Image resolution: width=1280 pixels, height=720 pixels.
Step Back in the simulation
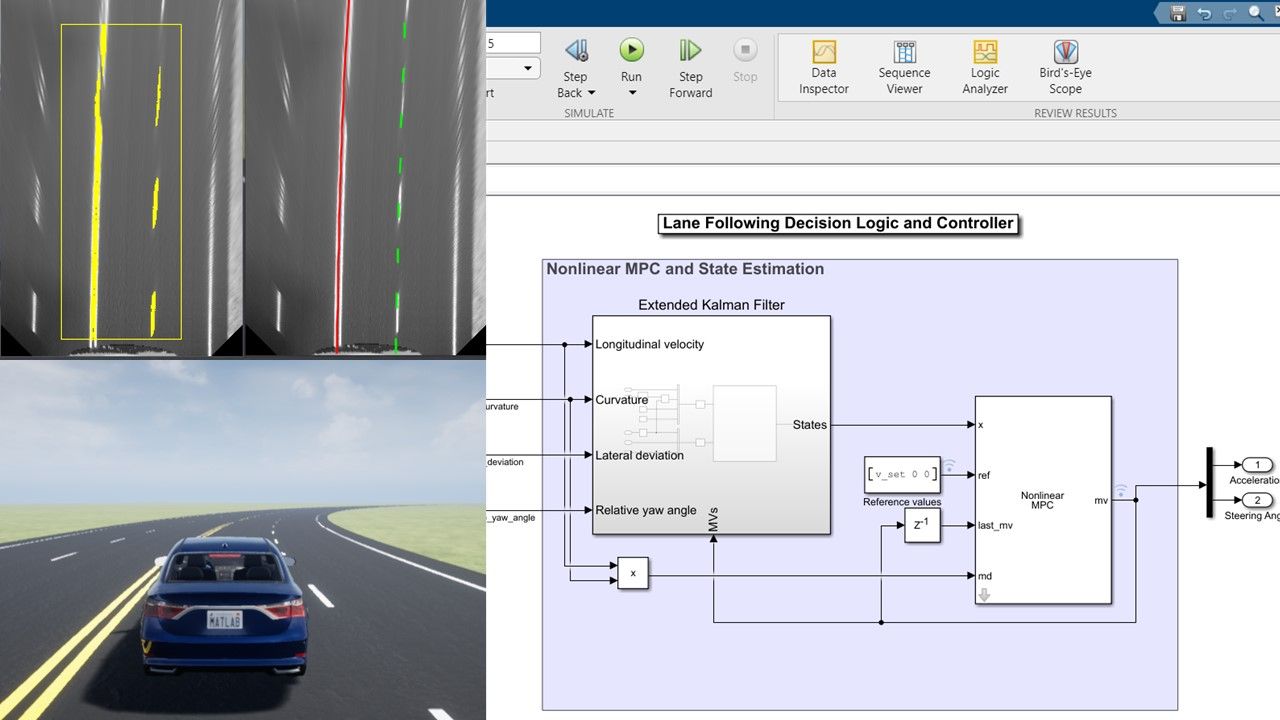coord(575,48)
